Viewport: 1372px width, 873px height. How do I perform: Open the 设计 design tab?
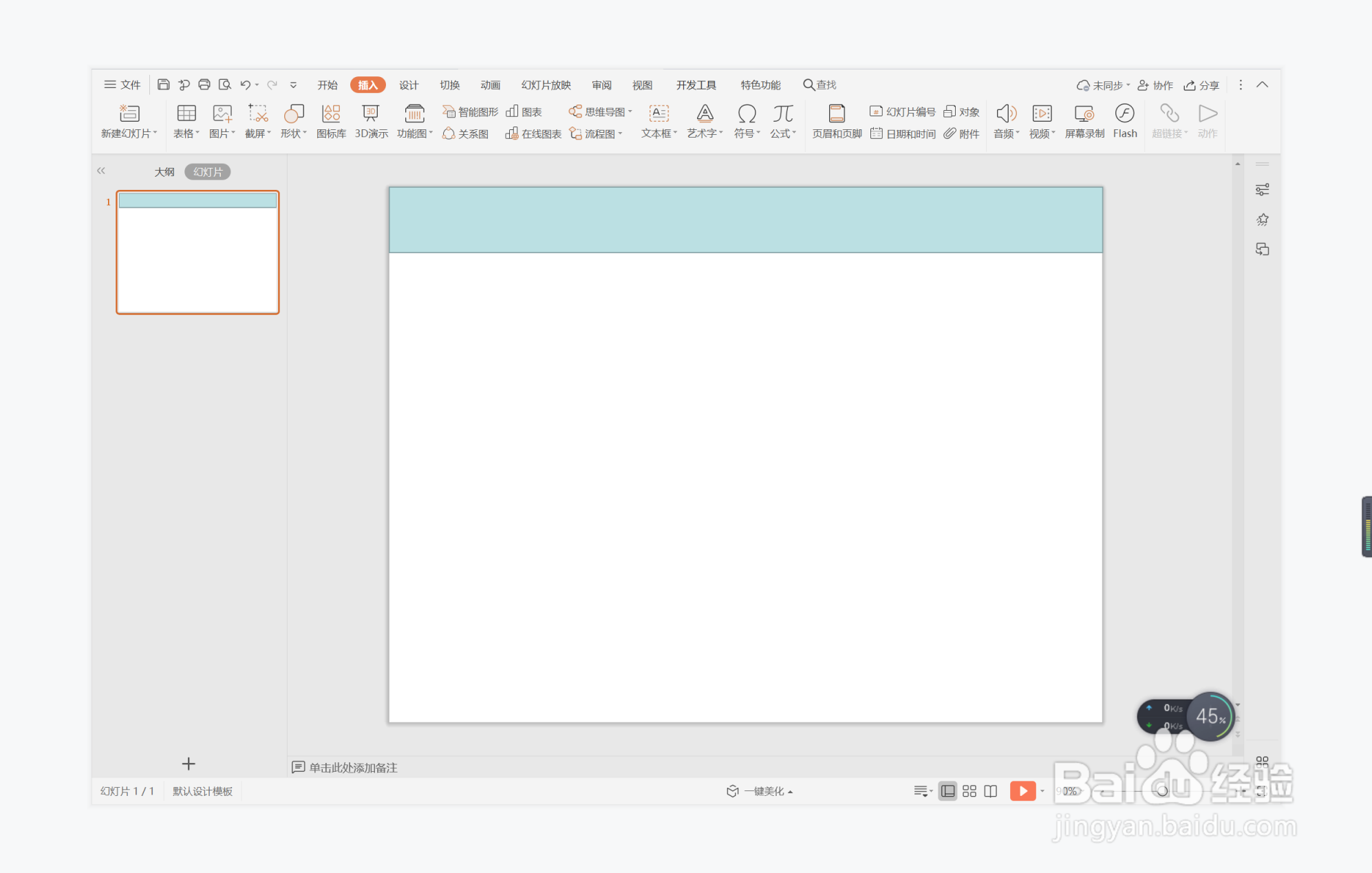coord(409,85)
